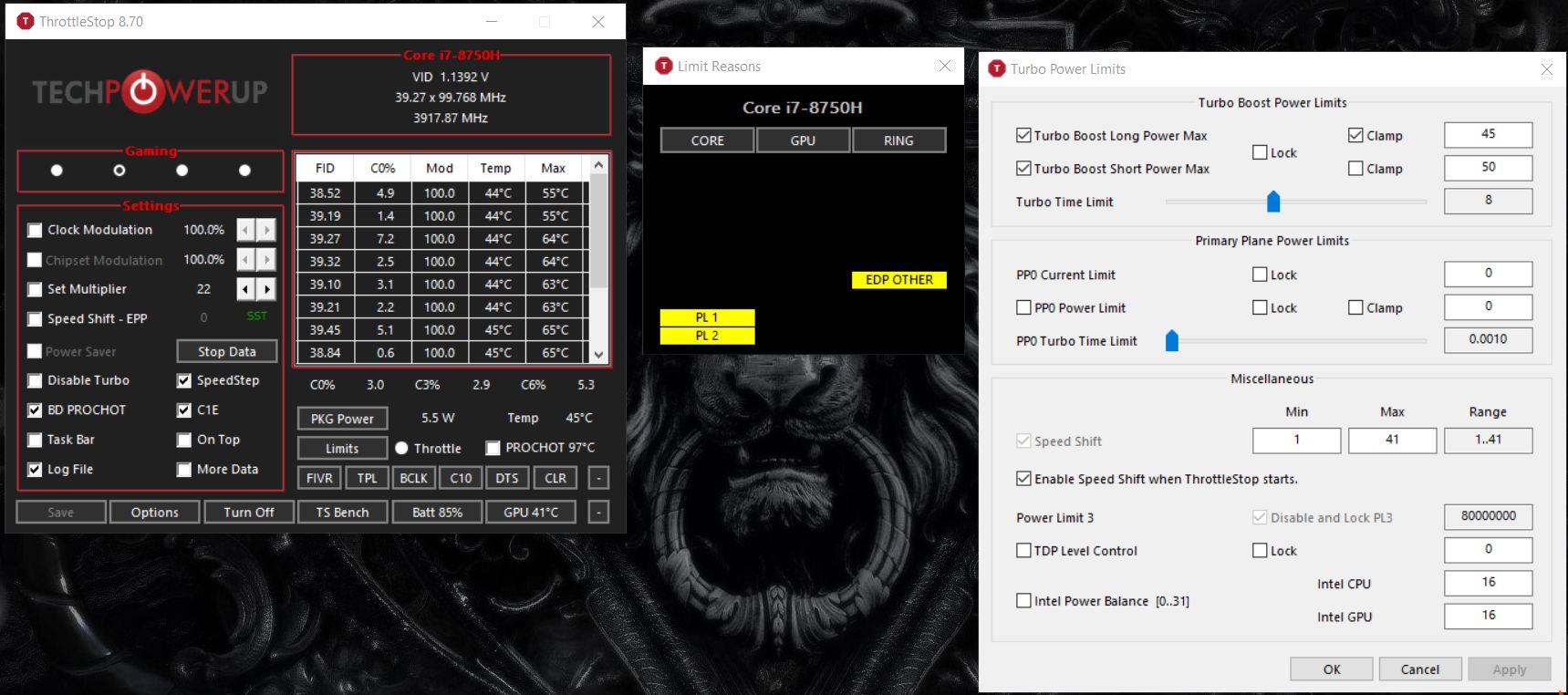
Task: Open the Options button
Action: (154, 513)
